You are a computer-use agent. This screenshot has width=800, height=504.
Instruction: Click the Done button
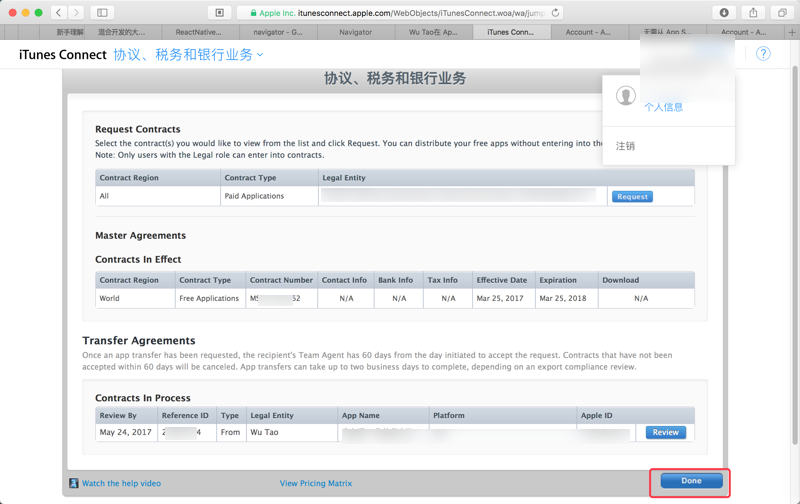[691, 481]
